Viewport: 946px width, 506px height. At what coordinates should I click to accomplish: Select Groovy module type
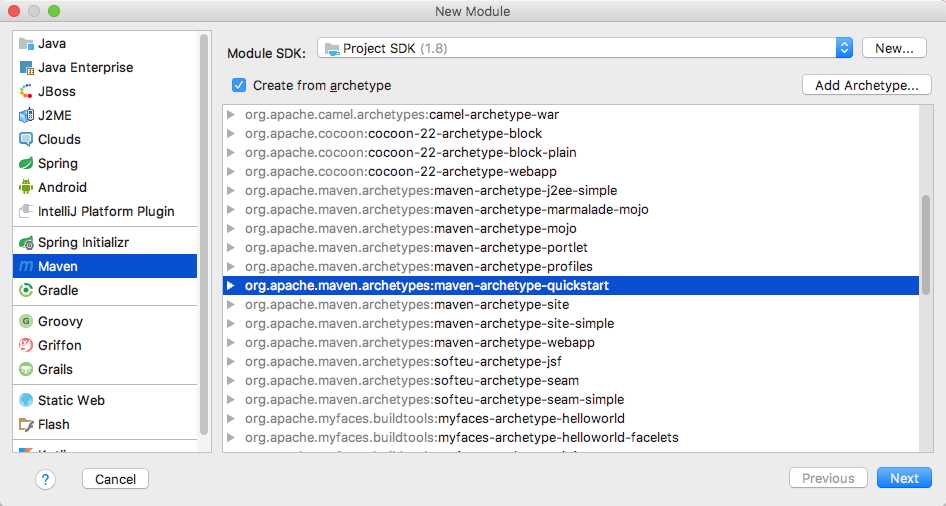105,321
